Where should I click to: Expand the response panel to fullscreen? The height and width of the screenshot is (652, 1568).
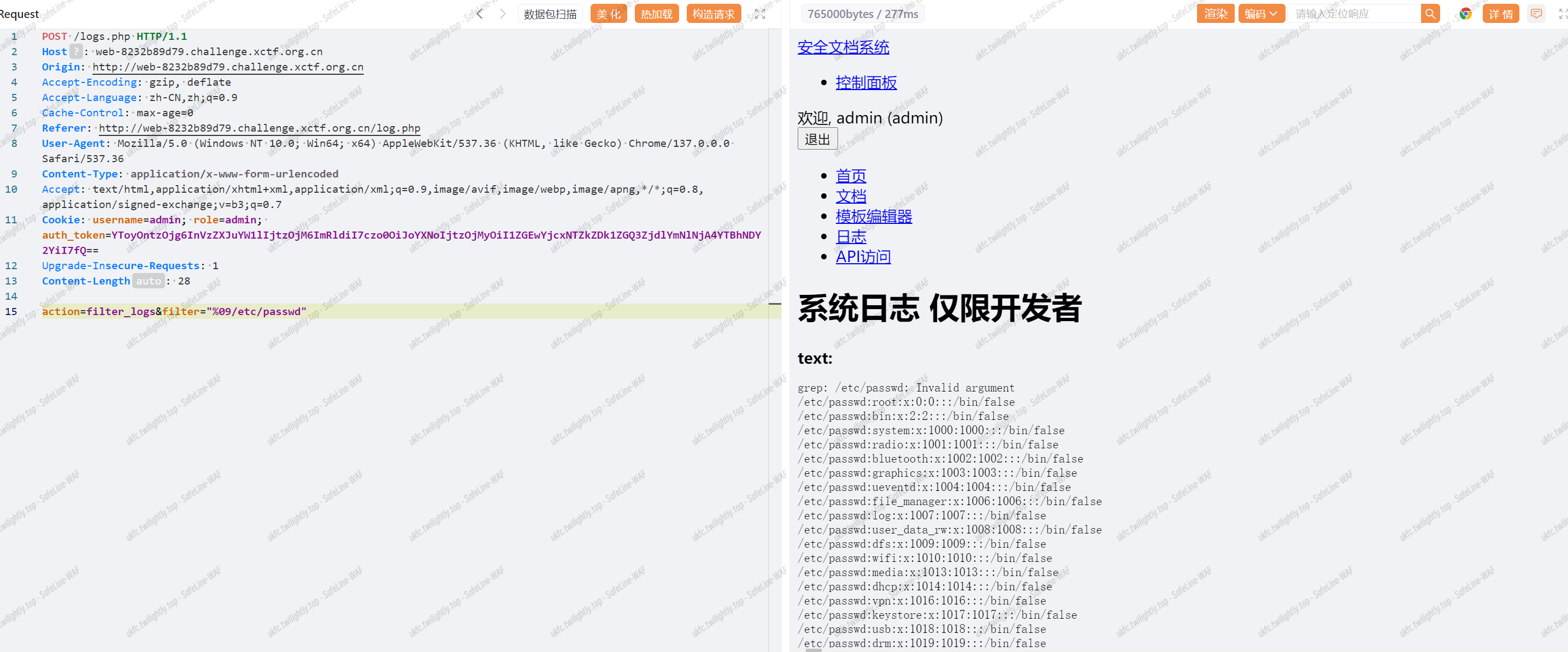click(x=1562, y=14)
